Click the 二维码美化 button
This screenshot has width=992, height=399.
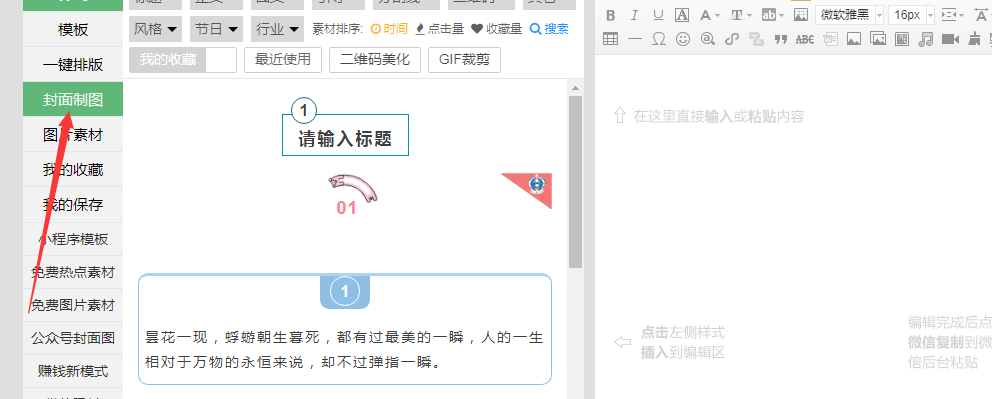pyautogui.click(x=375, y=60)
